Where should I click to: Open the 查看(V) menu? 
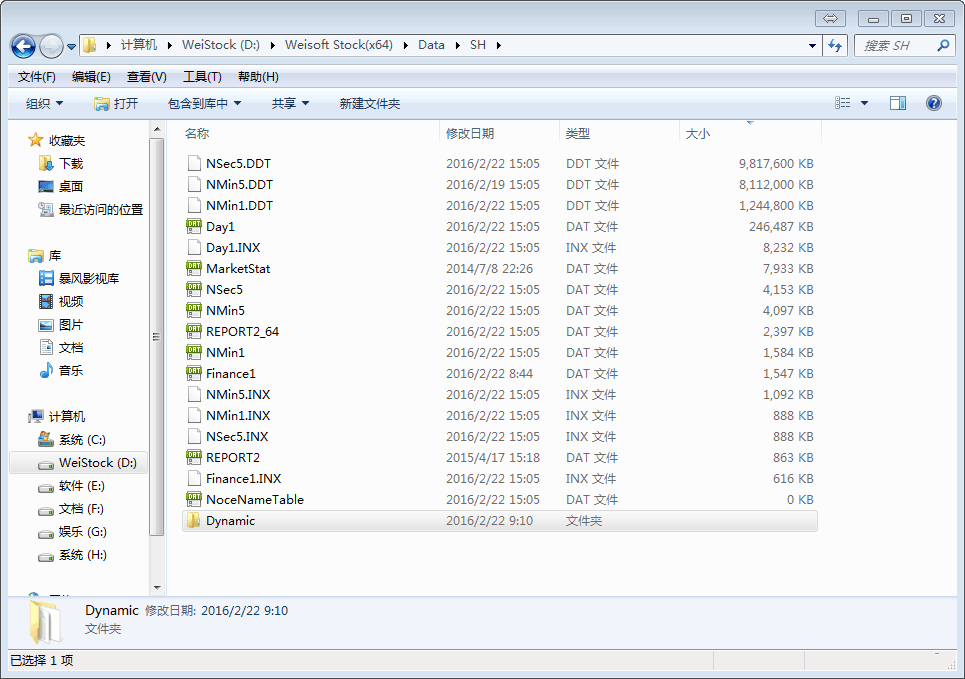click(146, 77)
